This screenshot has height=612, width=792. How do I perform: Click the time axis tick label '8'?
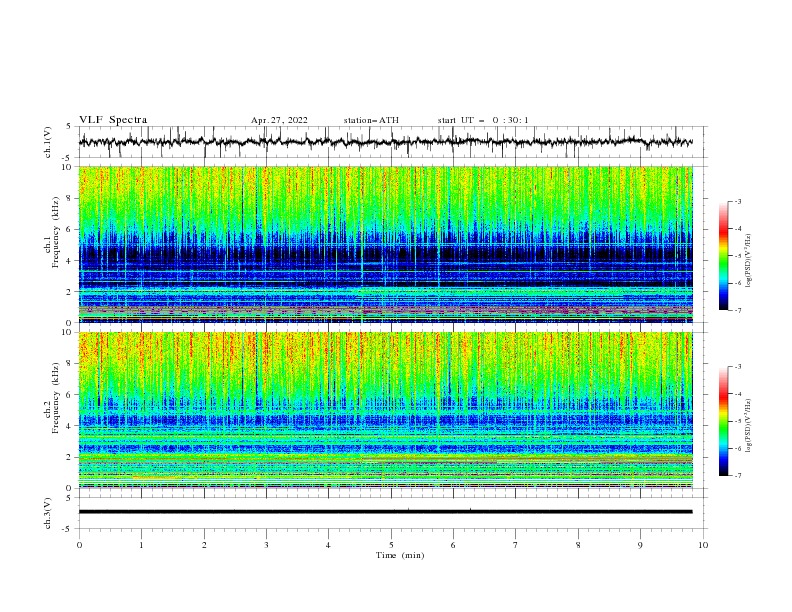[578, 545]
